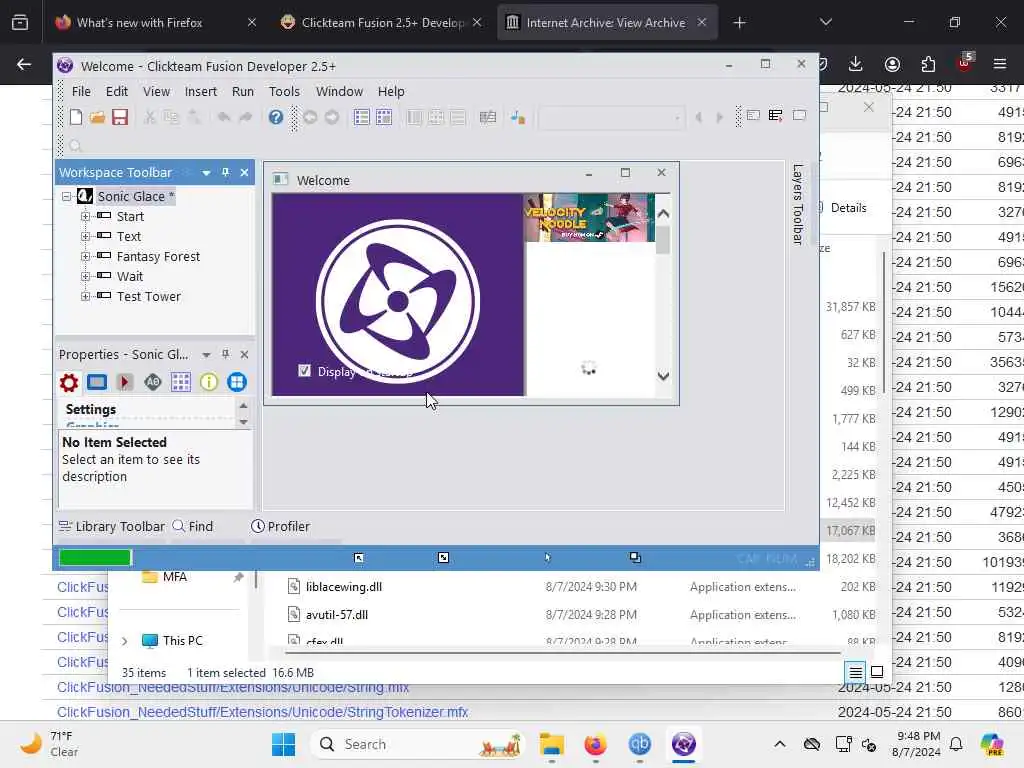This screenshot has width=1024, height=768.
Task: Open the Run menu
Action: (243, 91)
